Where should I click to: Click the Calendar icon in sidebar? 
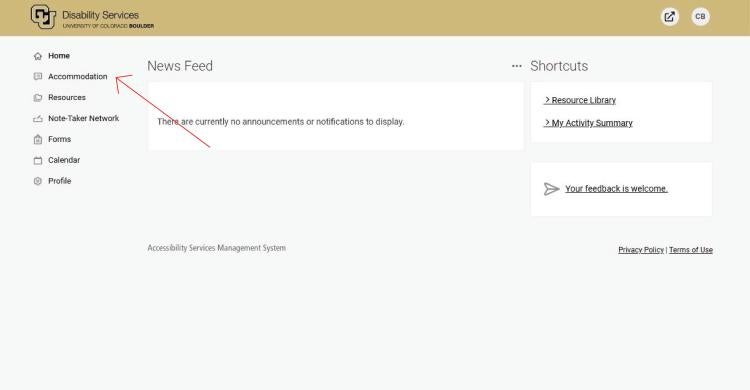[38, 160]
